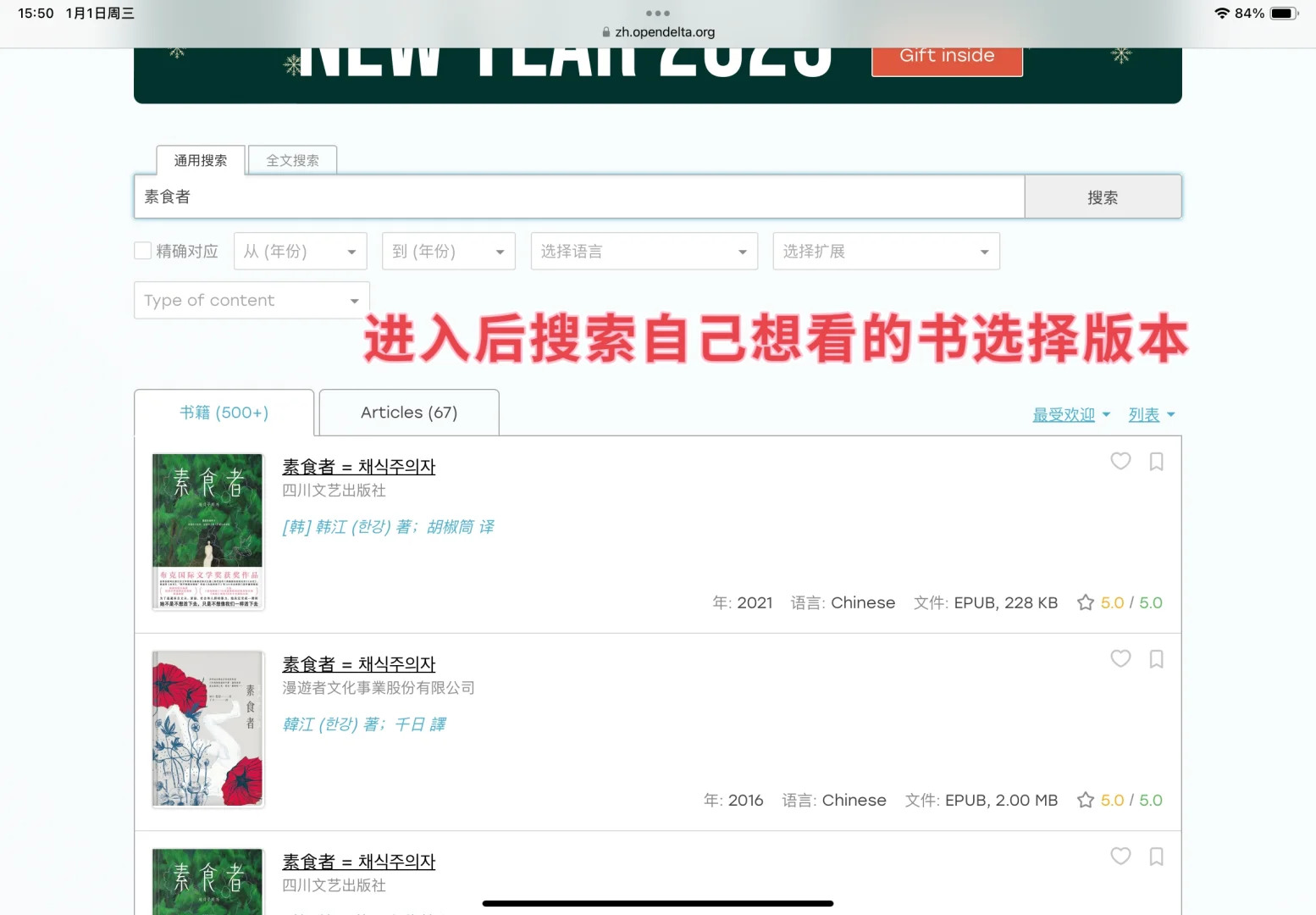Image resolution: width=1316 pixels, height=915 pixels.
Task: Tap the zh.opendelta.org address bar
Action: 658,32
